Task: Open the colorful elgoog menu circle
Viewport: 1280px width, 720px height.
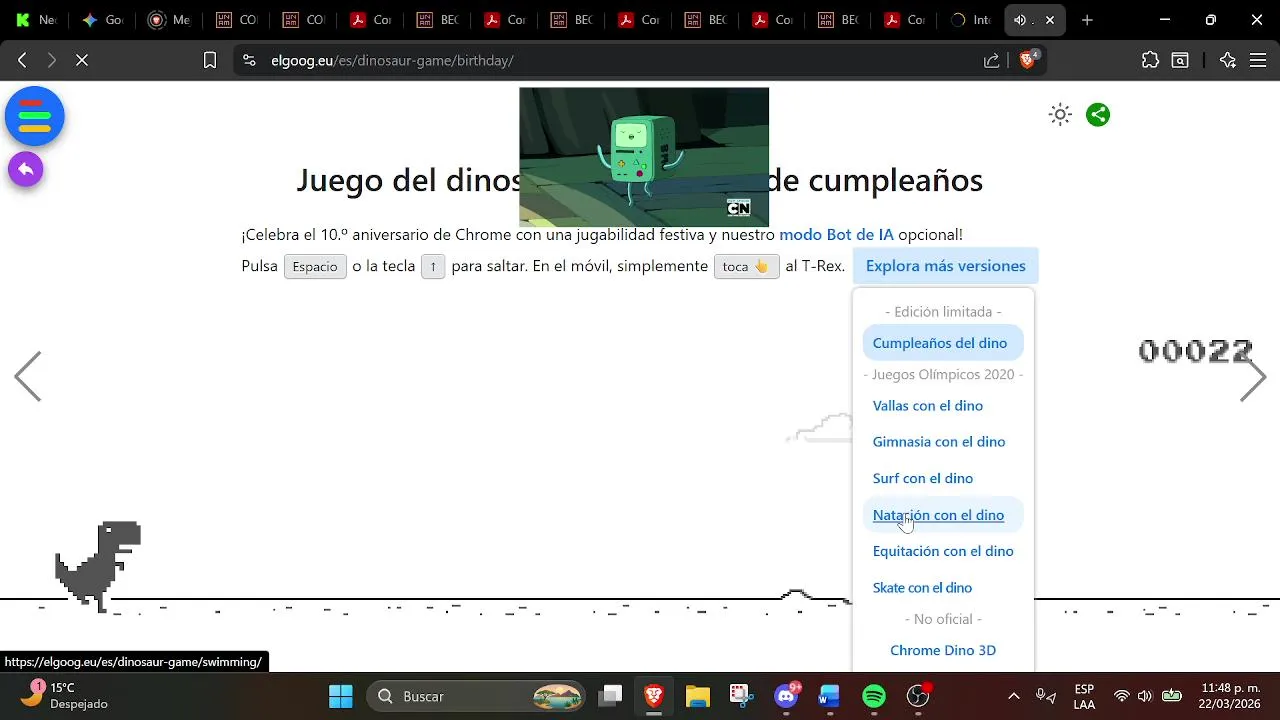Action: pyautogui.click(x=35, y=116)
